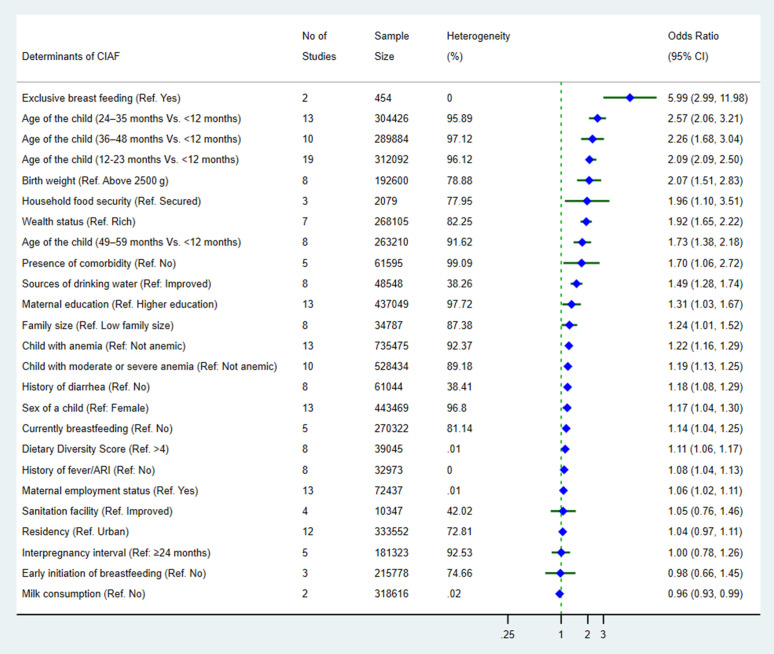Viewport: 774px width, 654px height.
Task: Select 'Early initiation of breastfeeding (Ref. No)'
Action: point(114,574)
